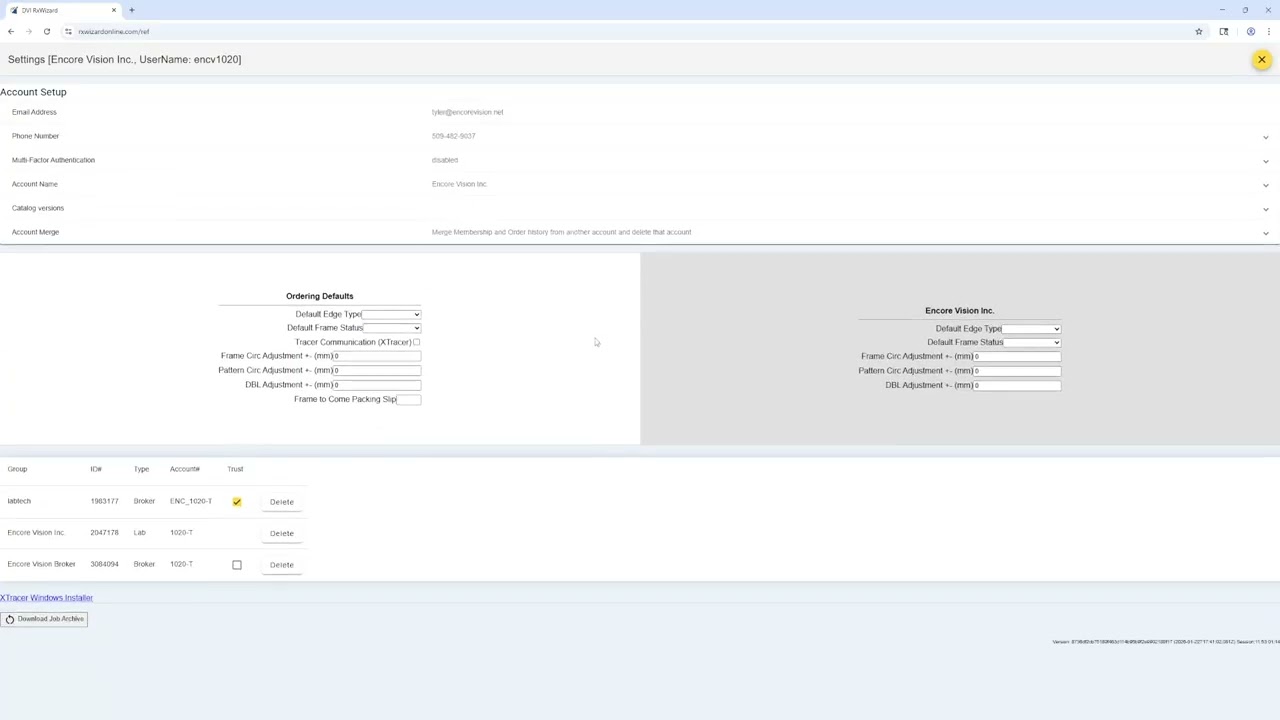Click Encore Vision Inc. Frame Circ Adjustment field
Screen dimensions: 1280x720
[x=1017, y=356]
